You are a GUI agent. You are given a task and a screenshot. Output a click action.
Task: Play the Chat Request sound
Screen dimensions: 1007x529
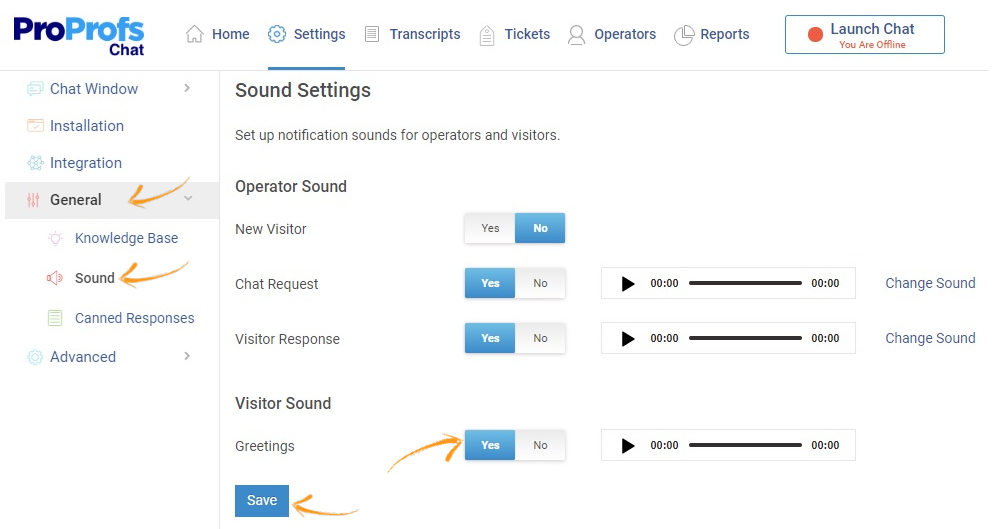point(628,284)
